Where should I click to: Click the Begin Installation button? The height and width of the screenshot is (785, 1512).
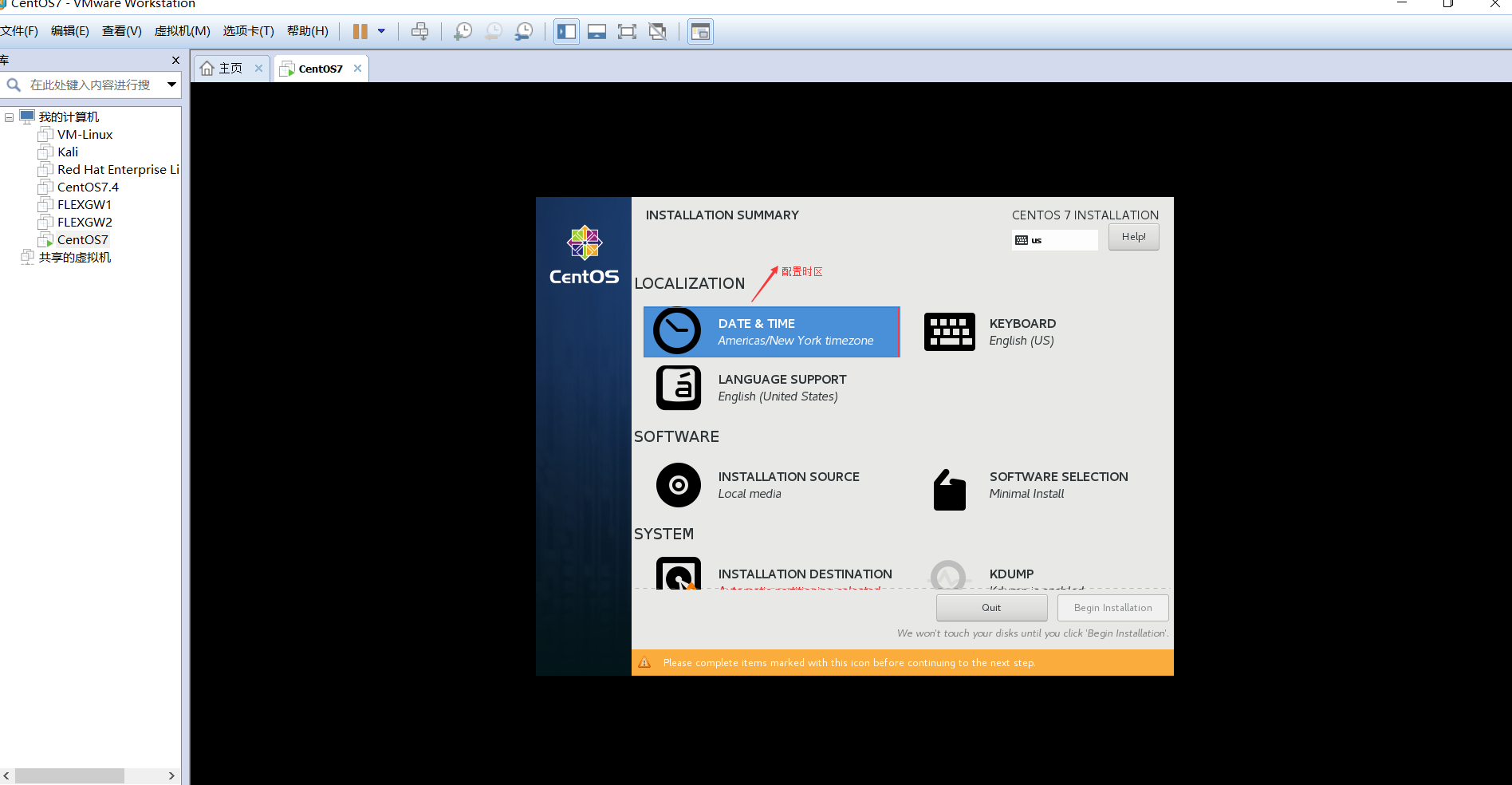1112,608
